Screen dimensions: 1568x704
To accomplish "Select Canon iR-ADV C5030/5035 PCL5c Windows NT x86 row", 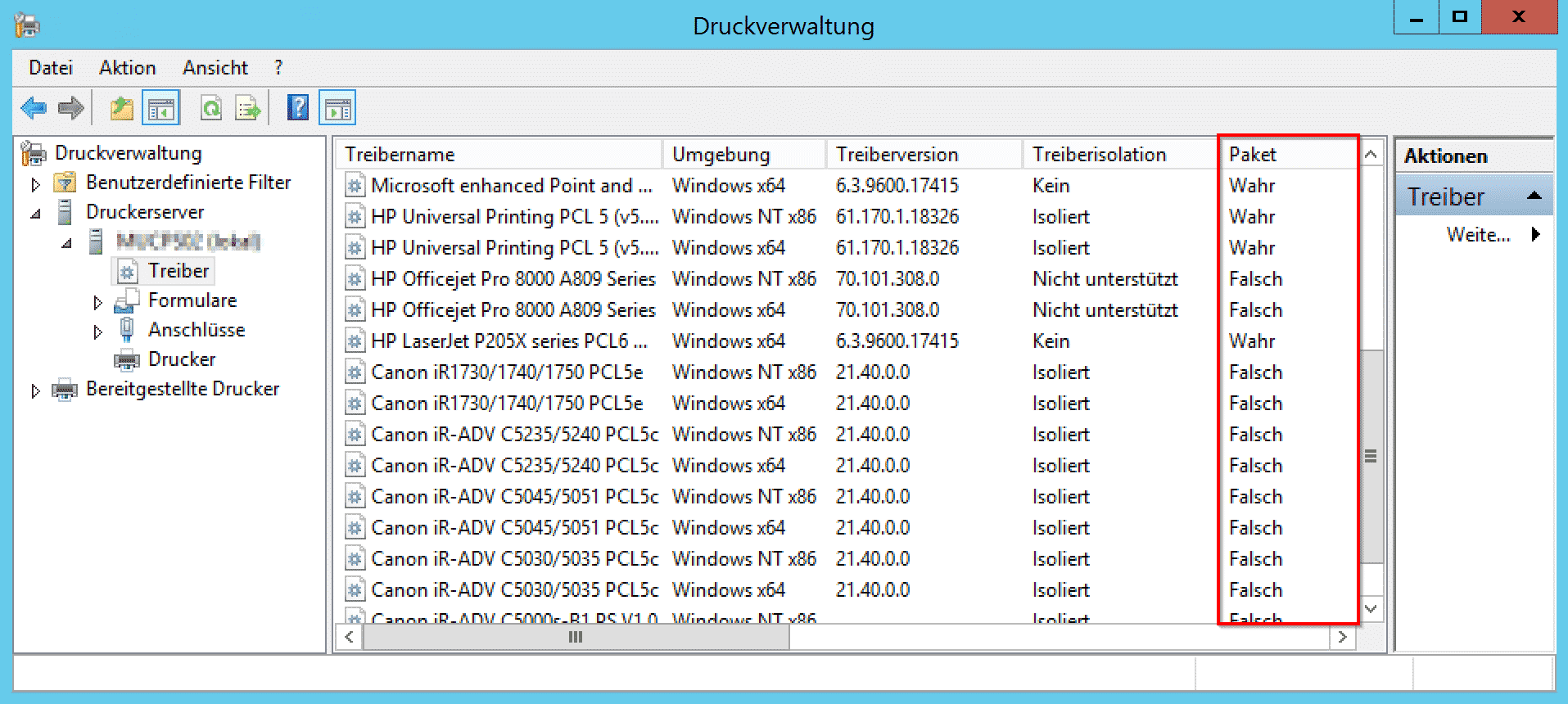I will click(847, 559).
